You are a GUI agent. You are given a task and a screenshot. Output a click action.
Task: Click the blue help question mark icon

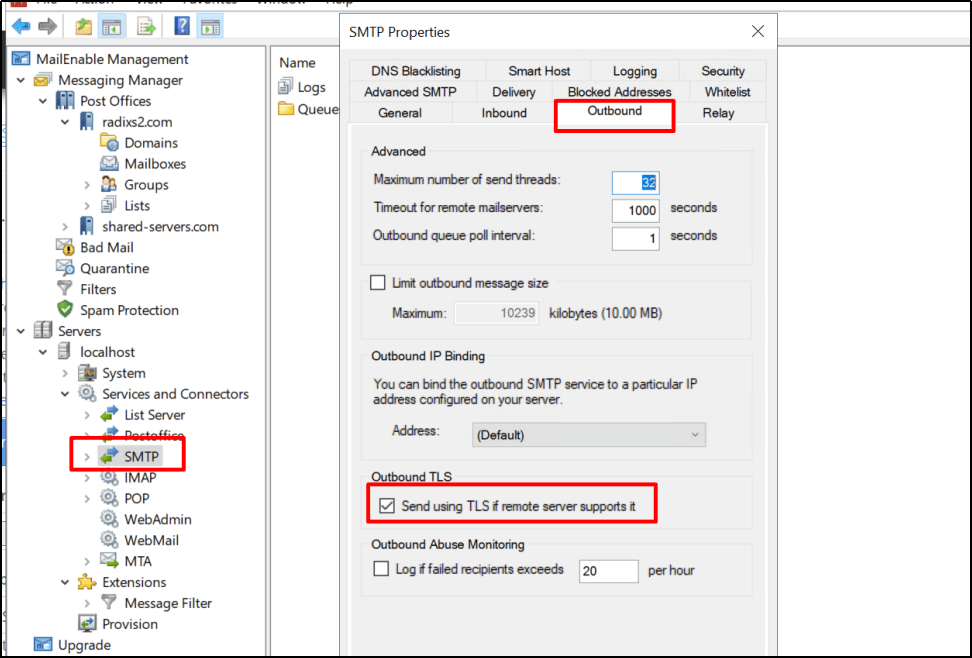coord(182,26)
